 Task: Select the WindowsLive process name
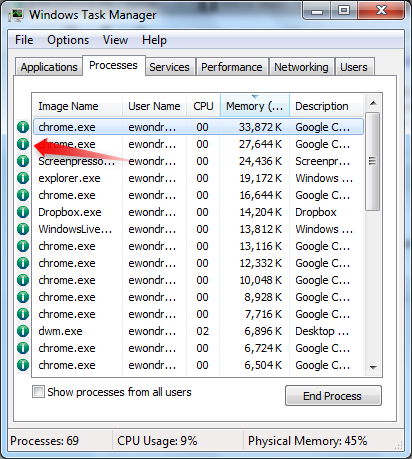pos(75,229)
